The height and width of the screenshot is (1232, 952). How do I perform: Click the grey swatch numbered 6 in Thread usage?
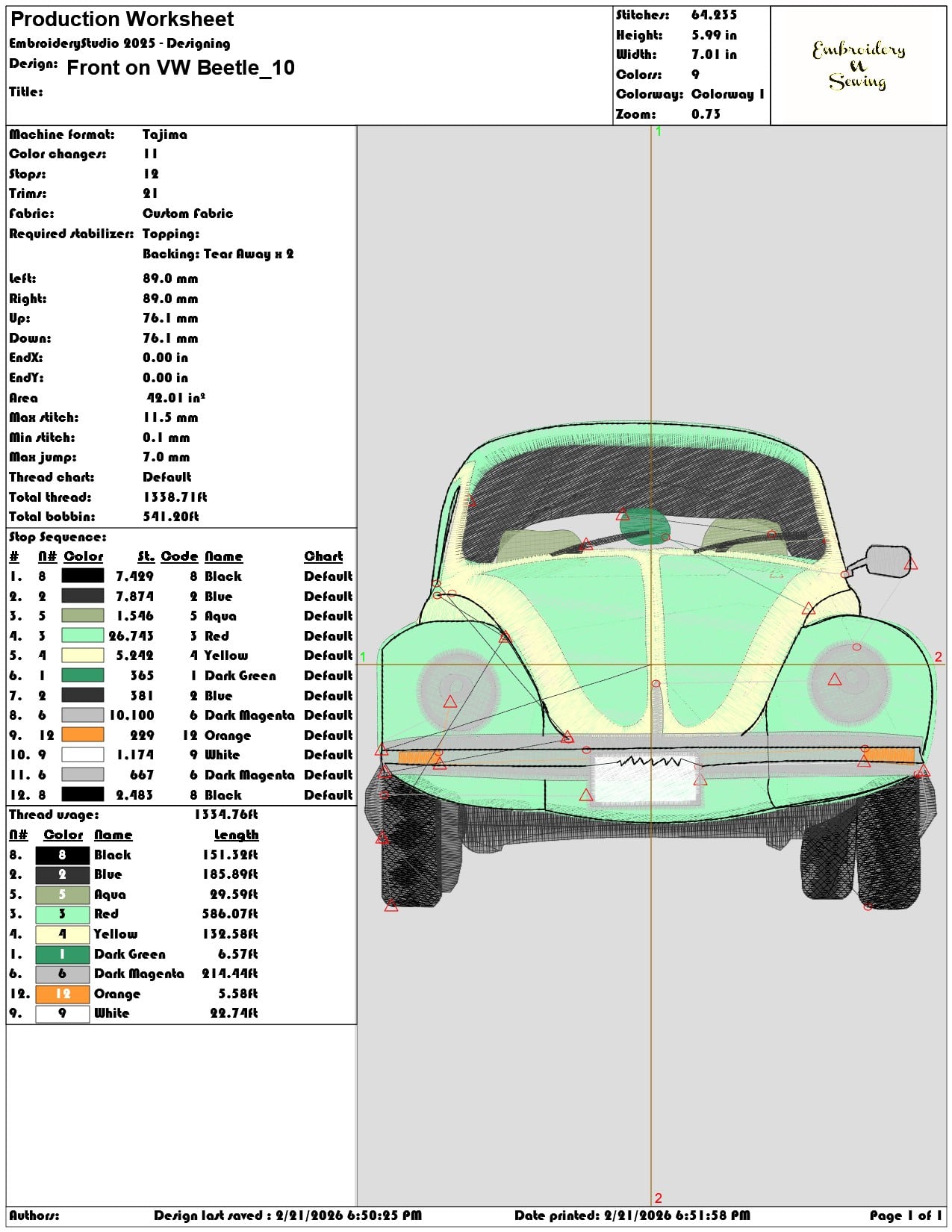click(63, 974)
